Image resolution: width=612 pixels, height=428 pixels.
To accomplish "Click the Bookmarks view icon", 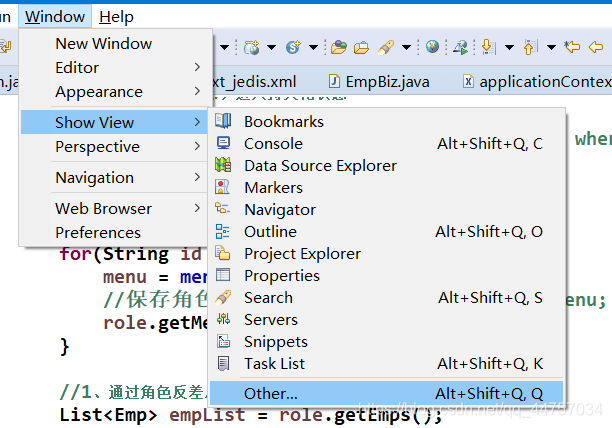I will click(x=223, y=121).
